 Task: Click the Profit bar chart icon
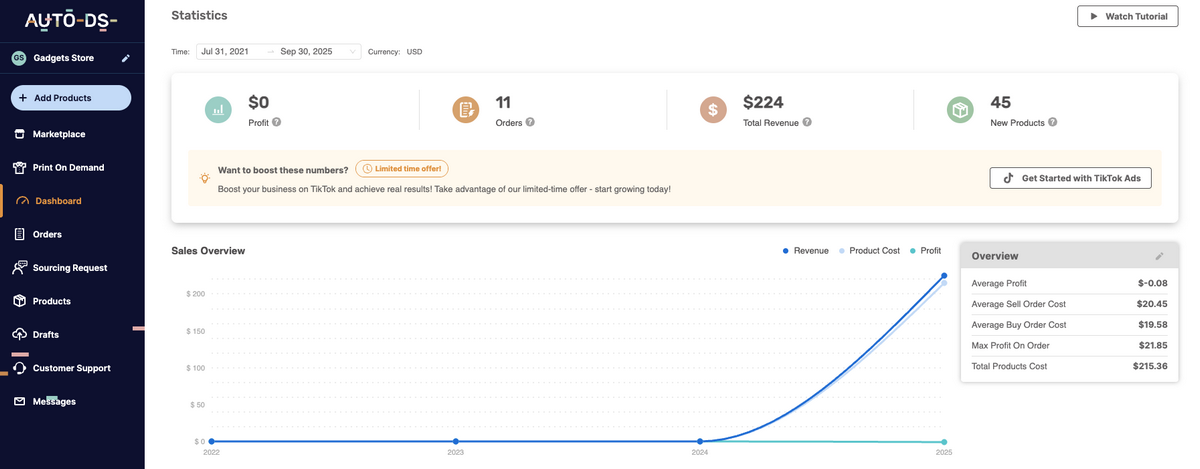[219, 110]
